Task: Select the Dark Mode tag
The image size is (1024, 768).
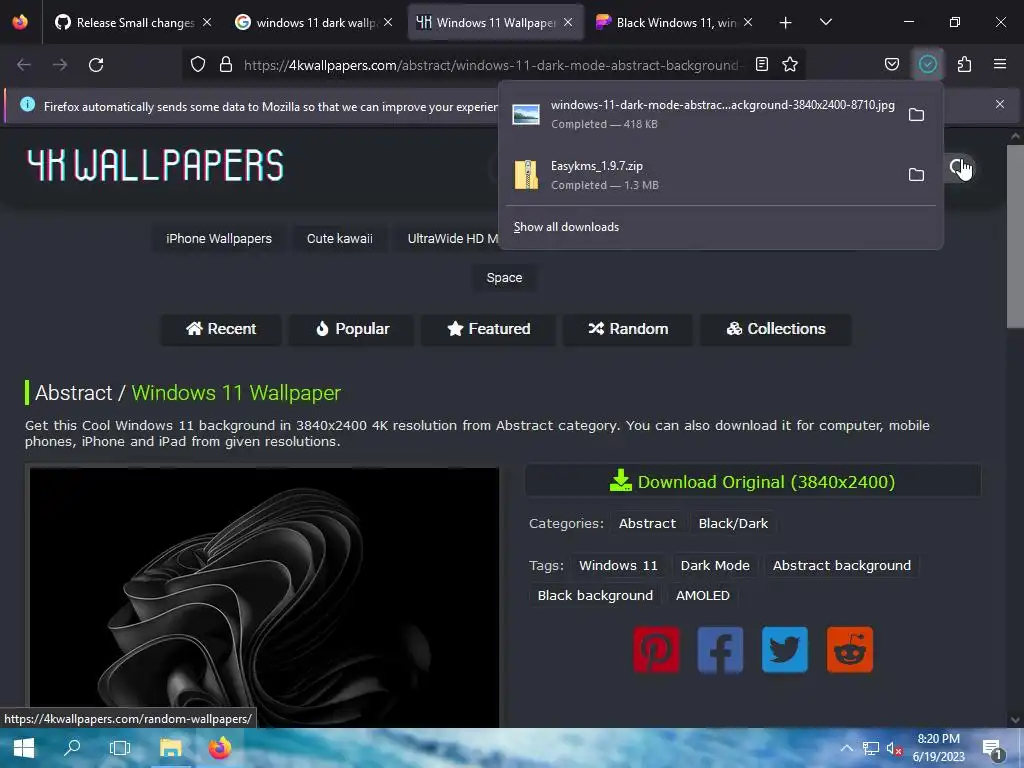Action: 715,566
